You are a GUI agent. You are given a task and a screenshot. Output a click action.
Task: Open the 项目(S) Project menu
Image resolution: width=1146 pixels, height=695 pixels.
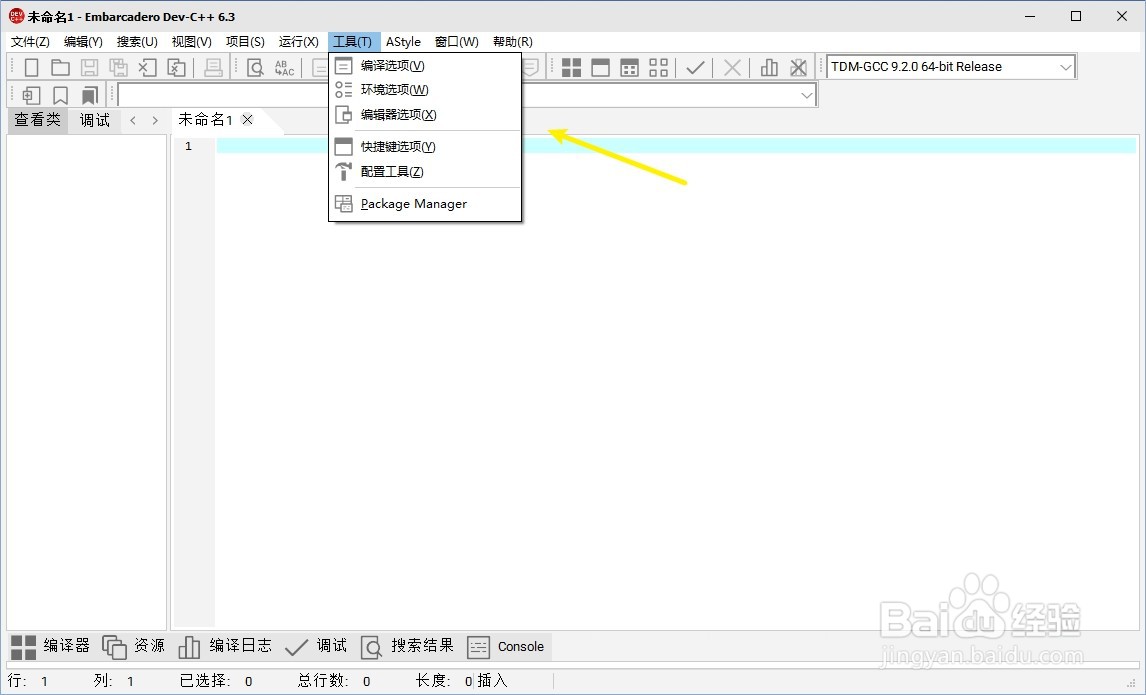245,42
